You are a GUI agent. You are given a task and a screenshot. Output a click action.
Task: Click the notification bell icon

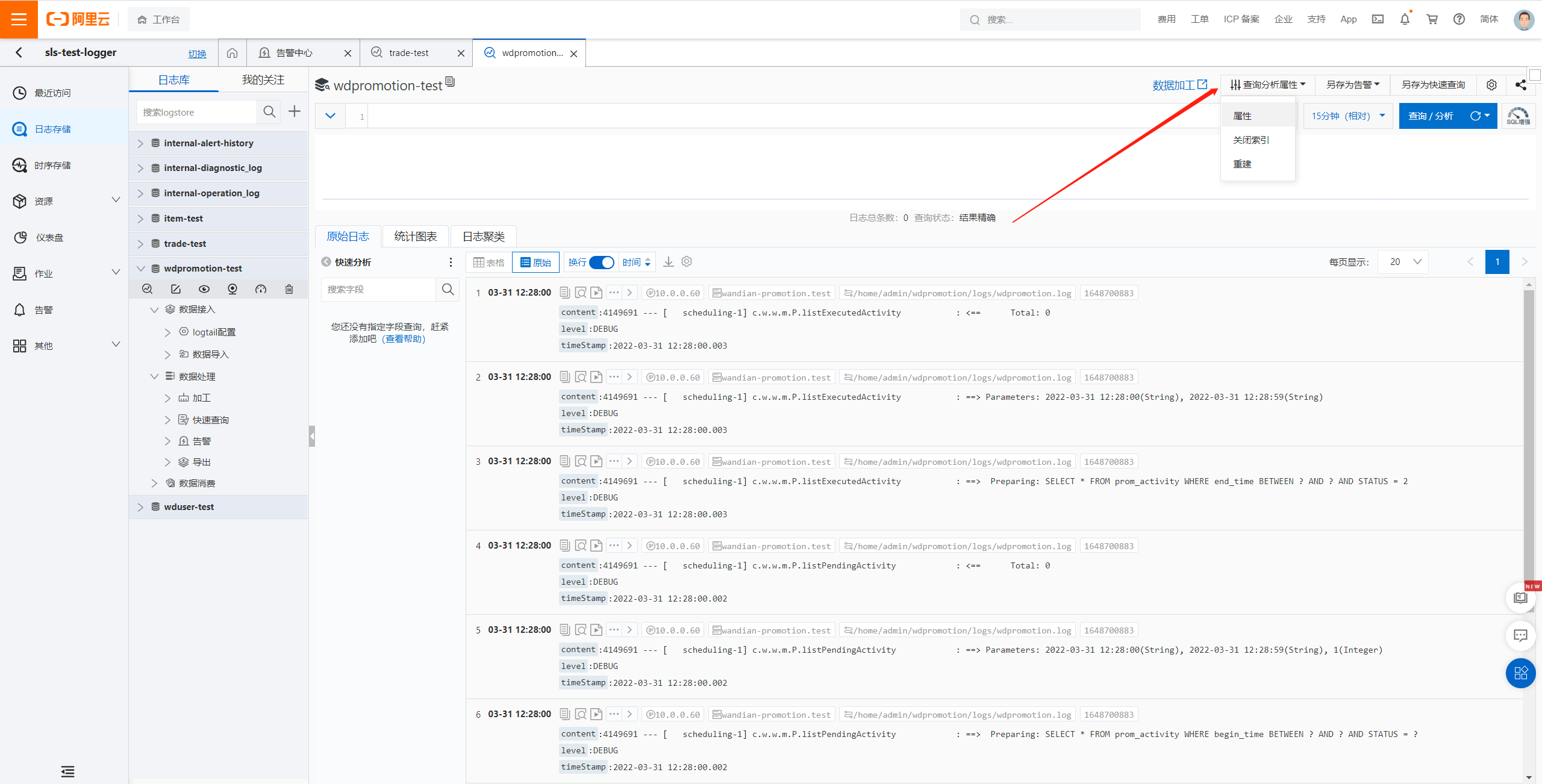point(1405,19)
